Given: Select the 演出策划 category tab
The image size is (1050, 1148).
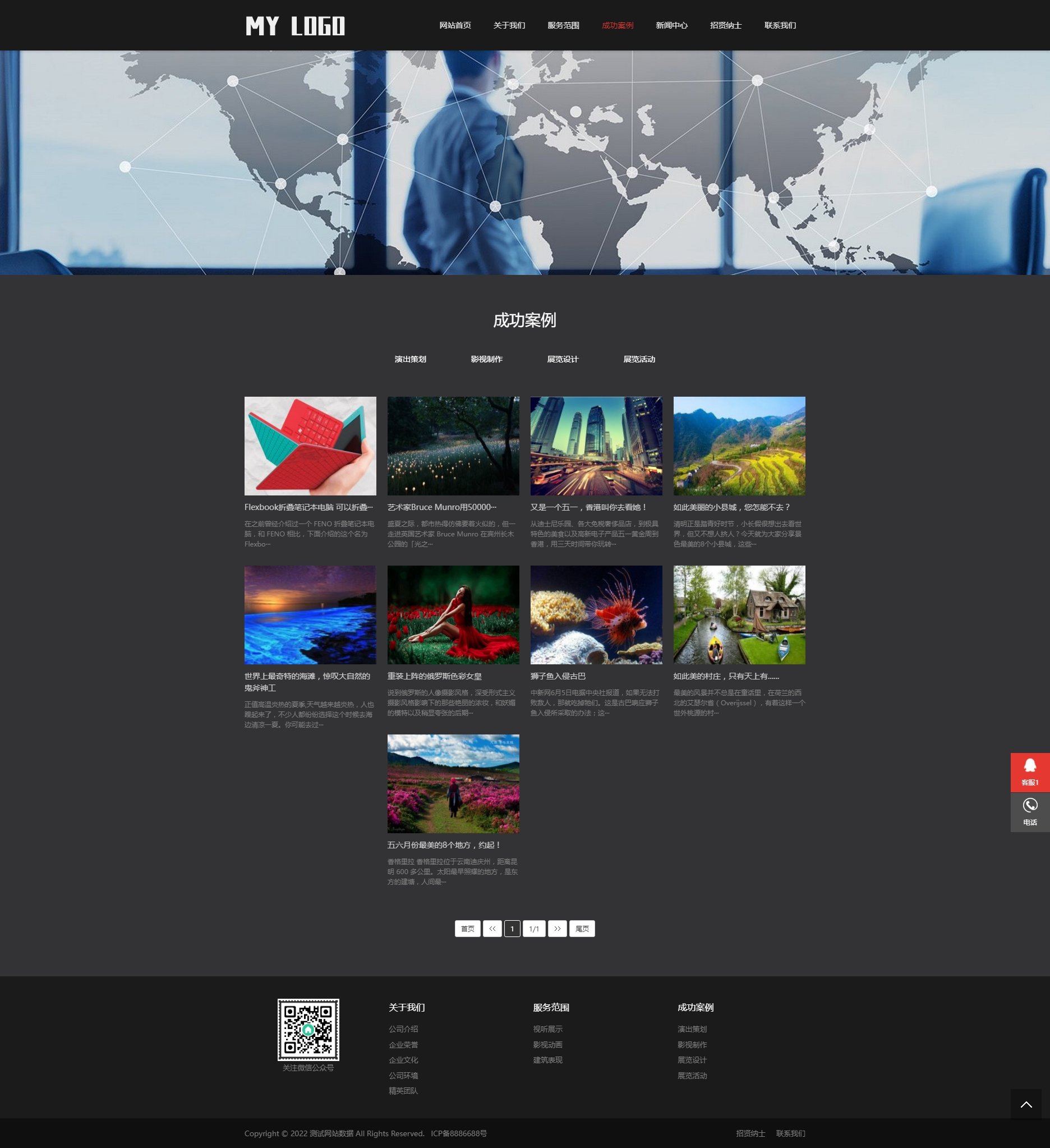Looking at the screenshot, I should click(x=410, y=359).
